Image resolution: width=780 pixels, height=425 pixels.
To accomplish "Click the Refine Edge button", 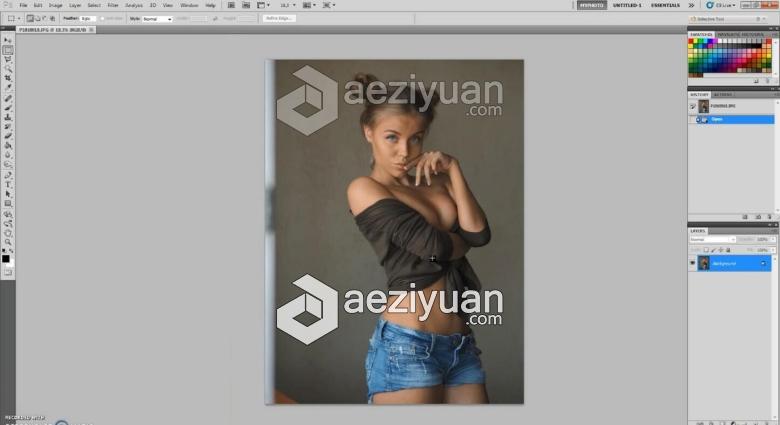I will [279, 18].
